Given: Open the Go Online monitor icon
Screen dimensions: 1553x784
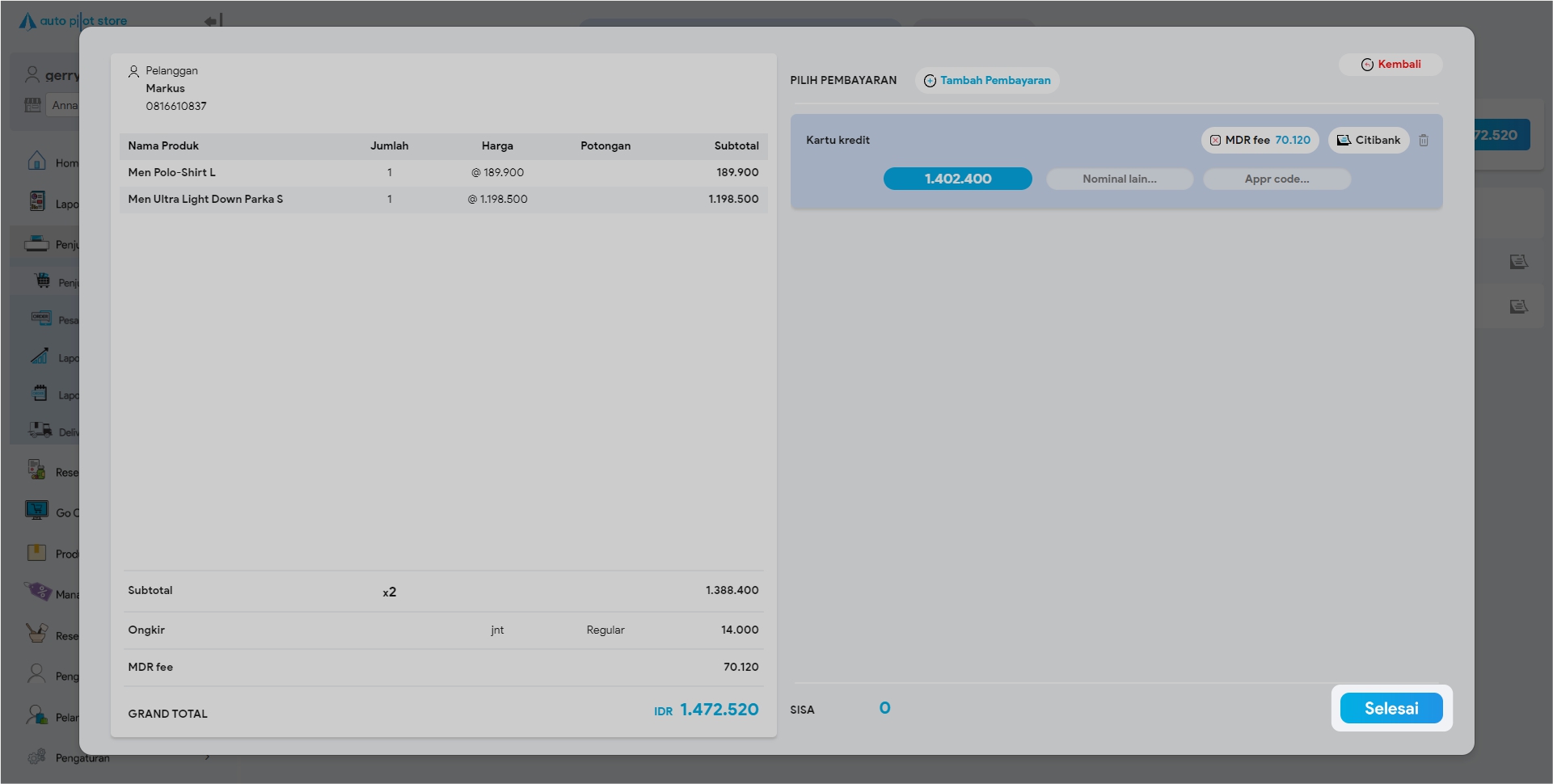Looking at the screenshot, I should [36, 511].
